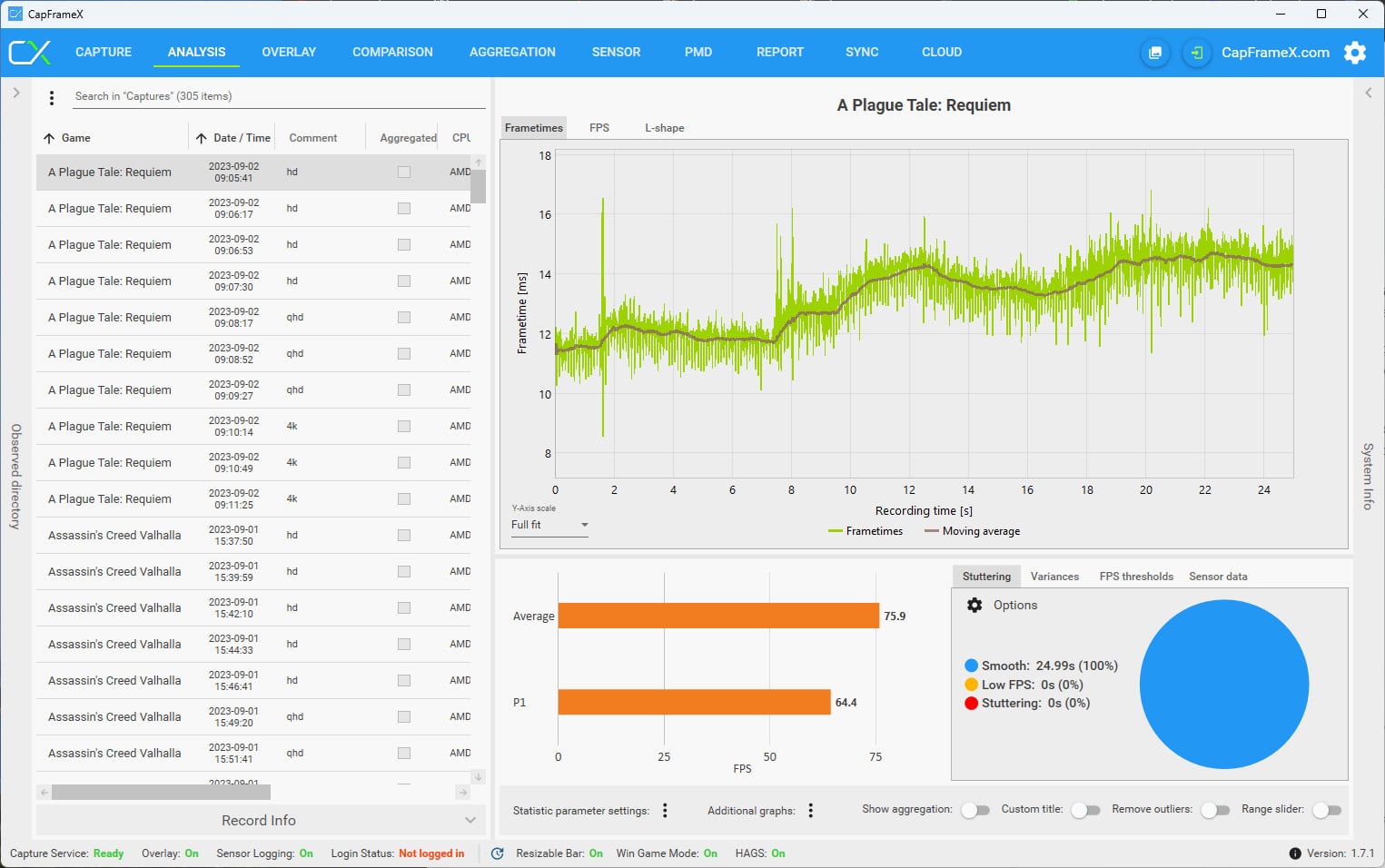Click Statistic parameter settings three-dot icon
Image resolution: width=1385 pixels, height=868 pixels.
[x=665, y=811]
